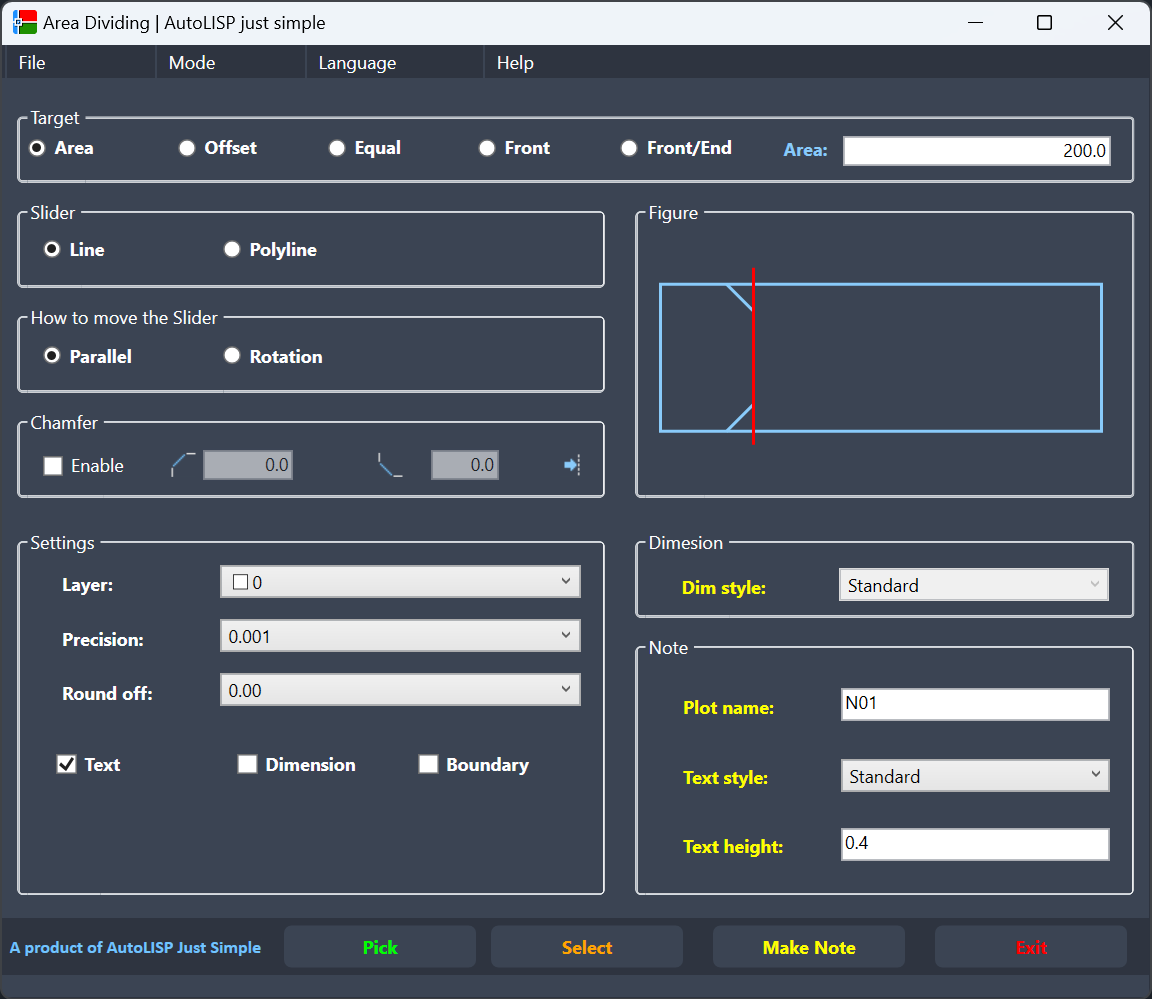Screen dimensions: 1152x999
Task: Tick the Dimension checkbox
Action: [248, 765]
